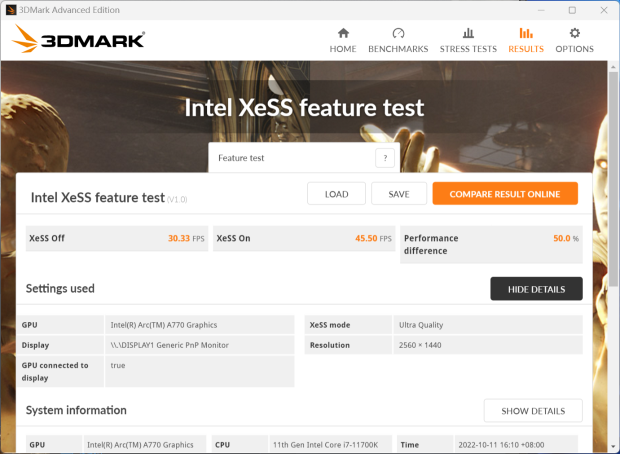
Task: Open the Options gear icon
Action: click(x=575, y=33)
